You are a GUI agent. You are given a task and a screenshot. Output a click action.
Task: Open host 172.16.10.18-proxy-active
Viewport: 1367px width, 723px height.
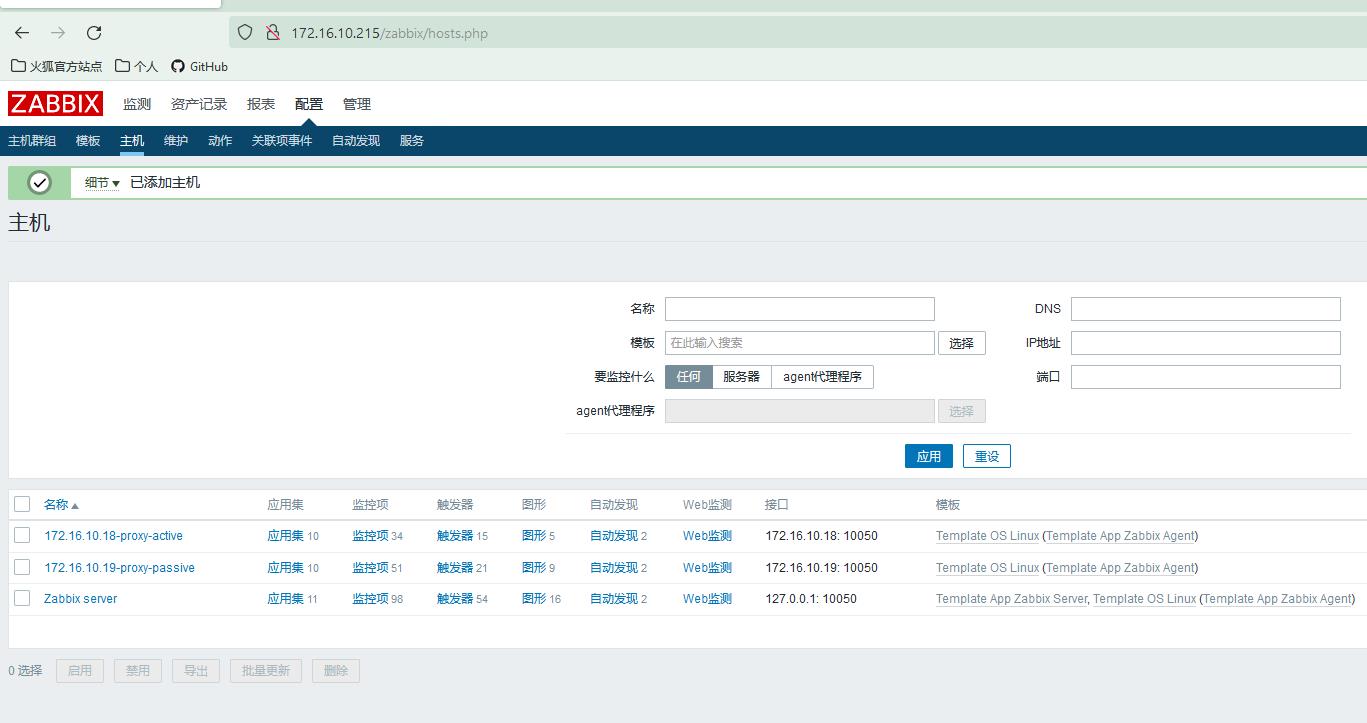tap(114, 536)
